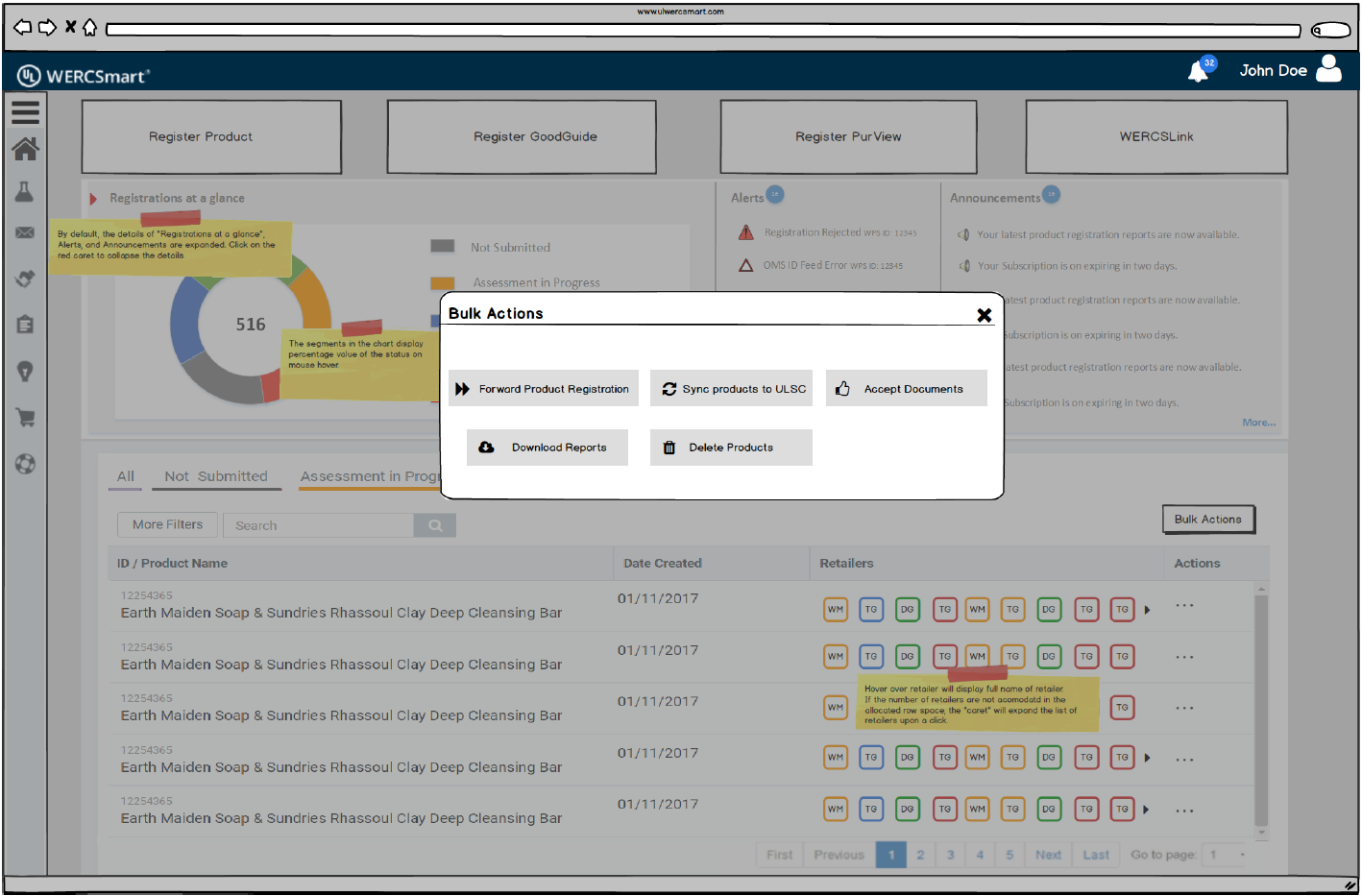Open the hamburger menu in sidebar
The height and width of the screenshot is (896, 1362).
pyautogui.click(x=25, y=112)
